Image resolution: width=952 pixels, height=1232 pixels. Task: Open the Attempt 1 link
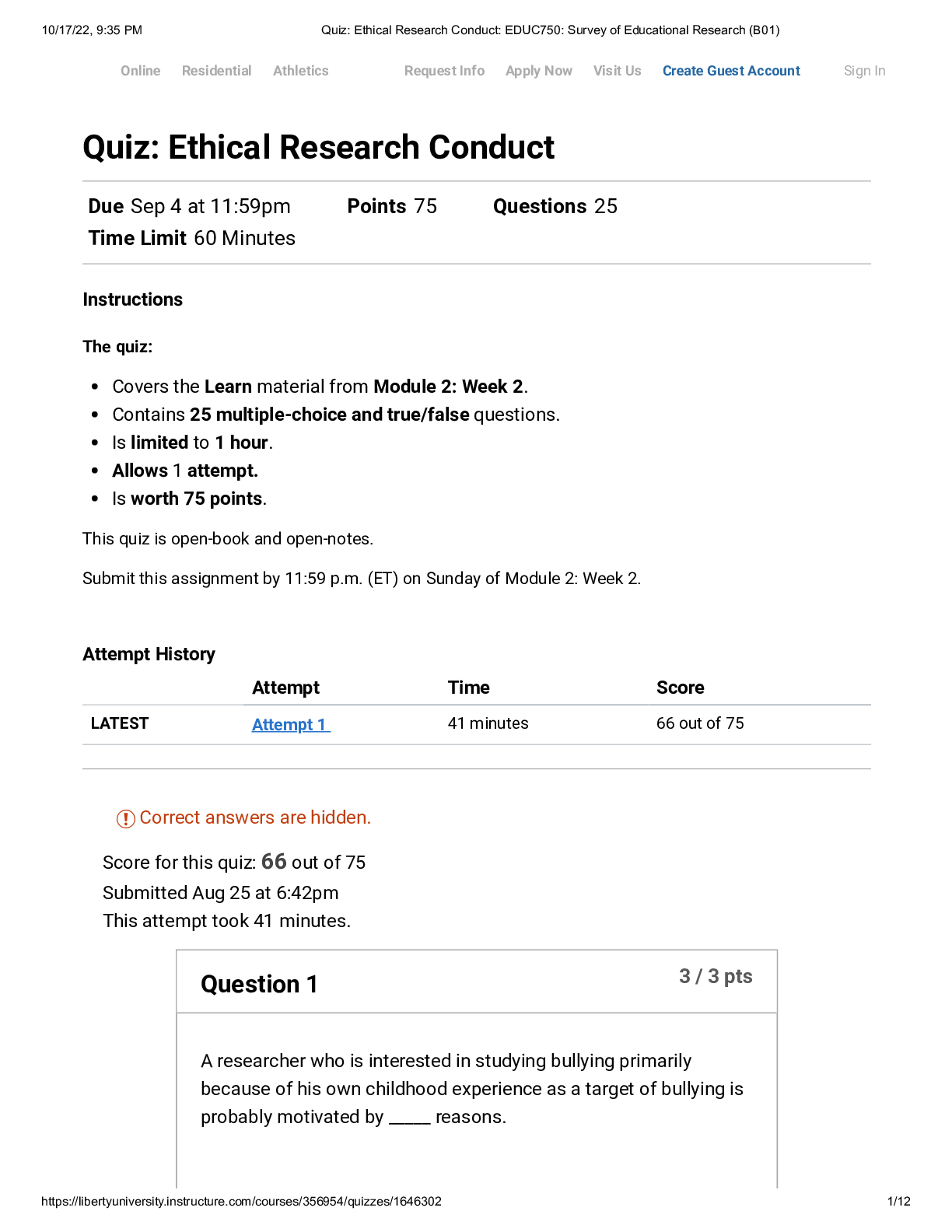pos(291,724)
